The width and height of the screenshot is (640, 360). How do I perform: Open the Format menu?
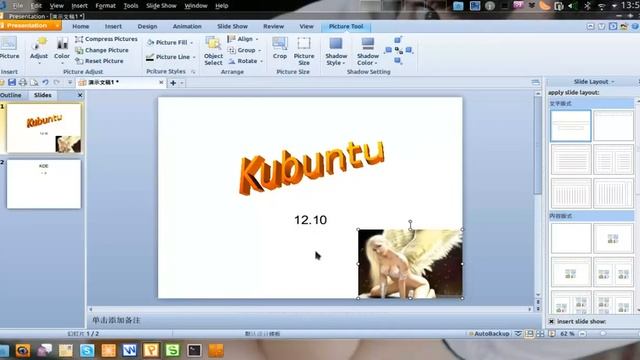(x=105, y=6)
